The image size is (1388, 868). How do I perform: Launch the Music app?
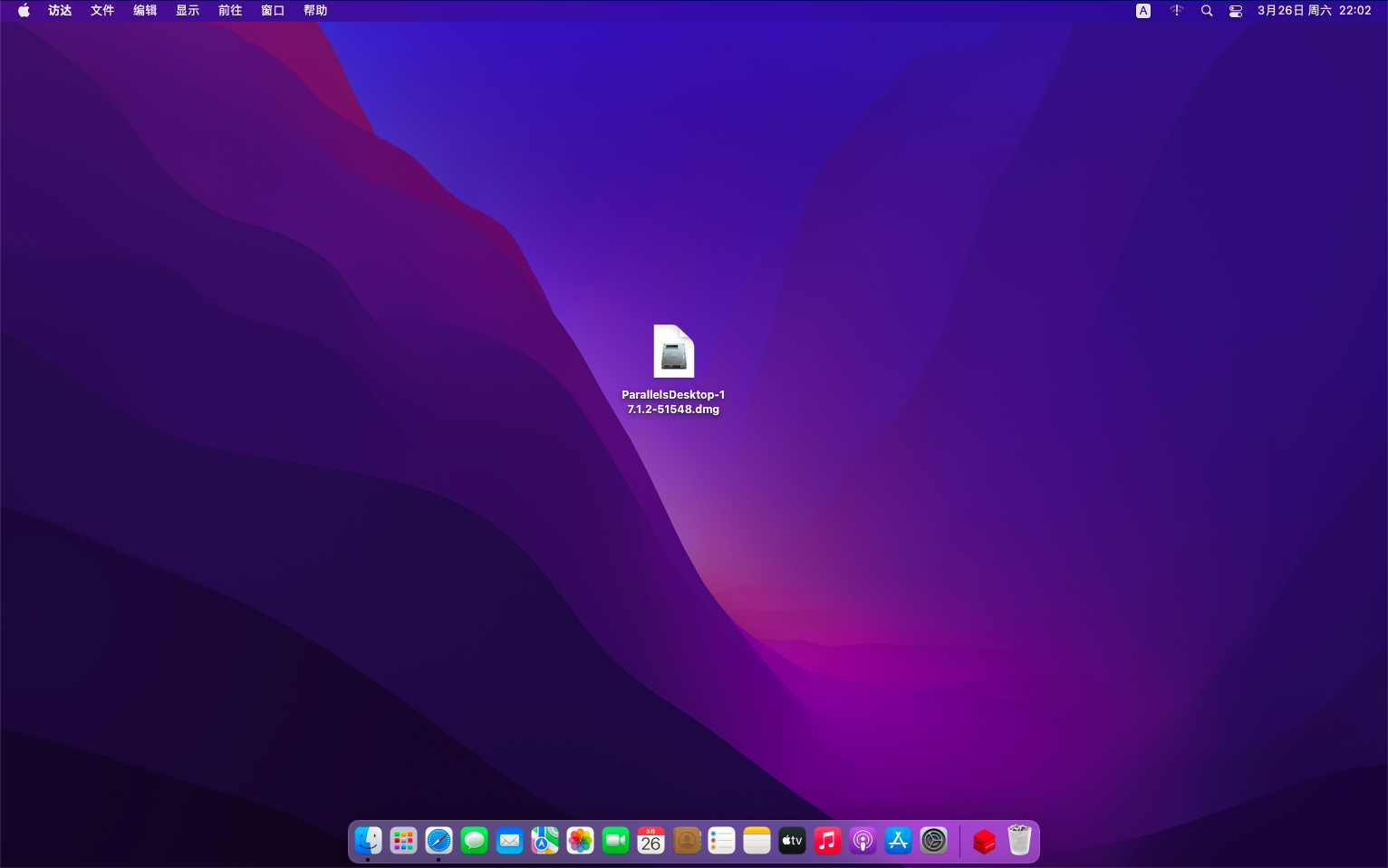(827, 840)
